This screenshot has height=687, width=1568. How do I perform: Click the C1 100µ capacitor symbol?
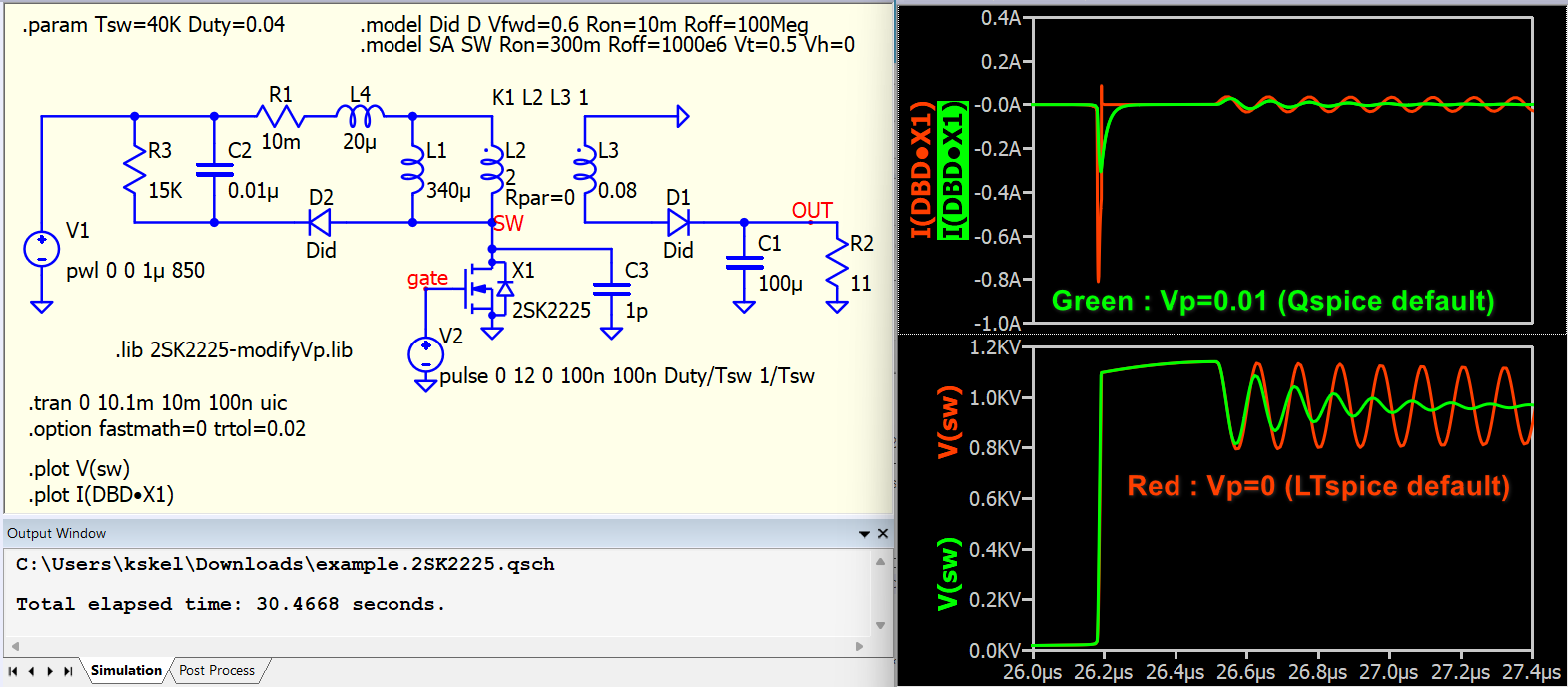(x=744, y=263)
